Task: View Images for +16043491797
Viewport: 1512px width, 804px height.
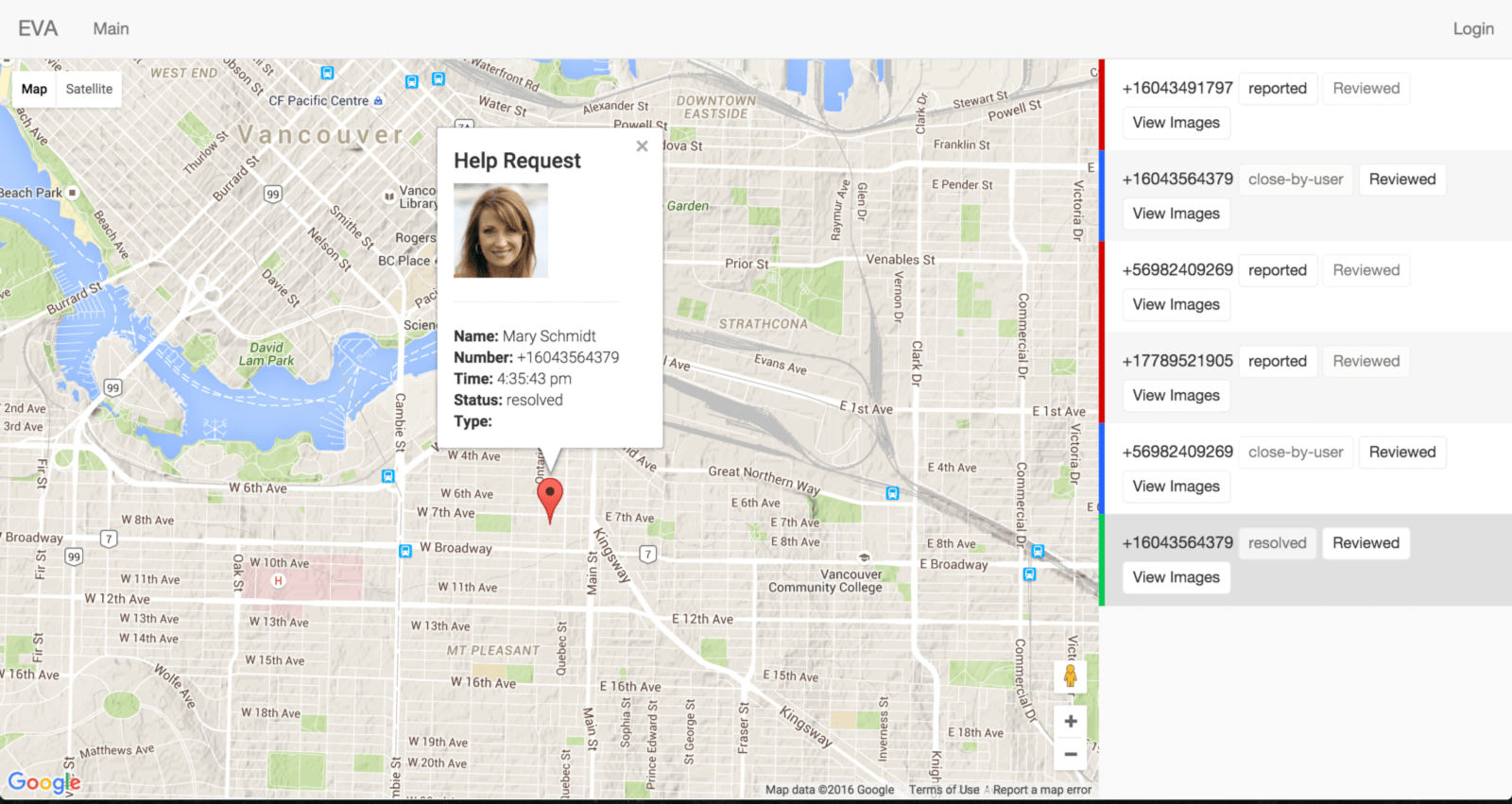Action: [1176, 123]
